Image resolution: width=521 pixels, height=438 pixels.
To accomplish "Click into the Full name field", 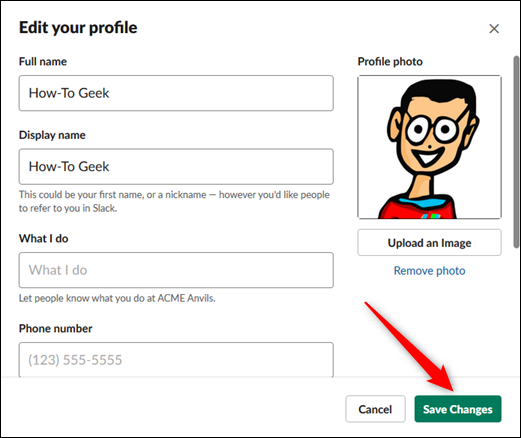I will coord(176,93).
